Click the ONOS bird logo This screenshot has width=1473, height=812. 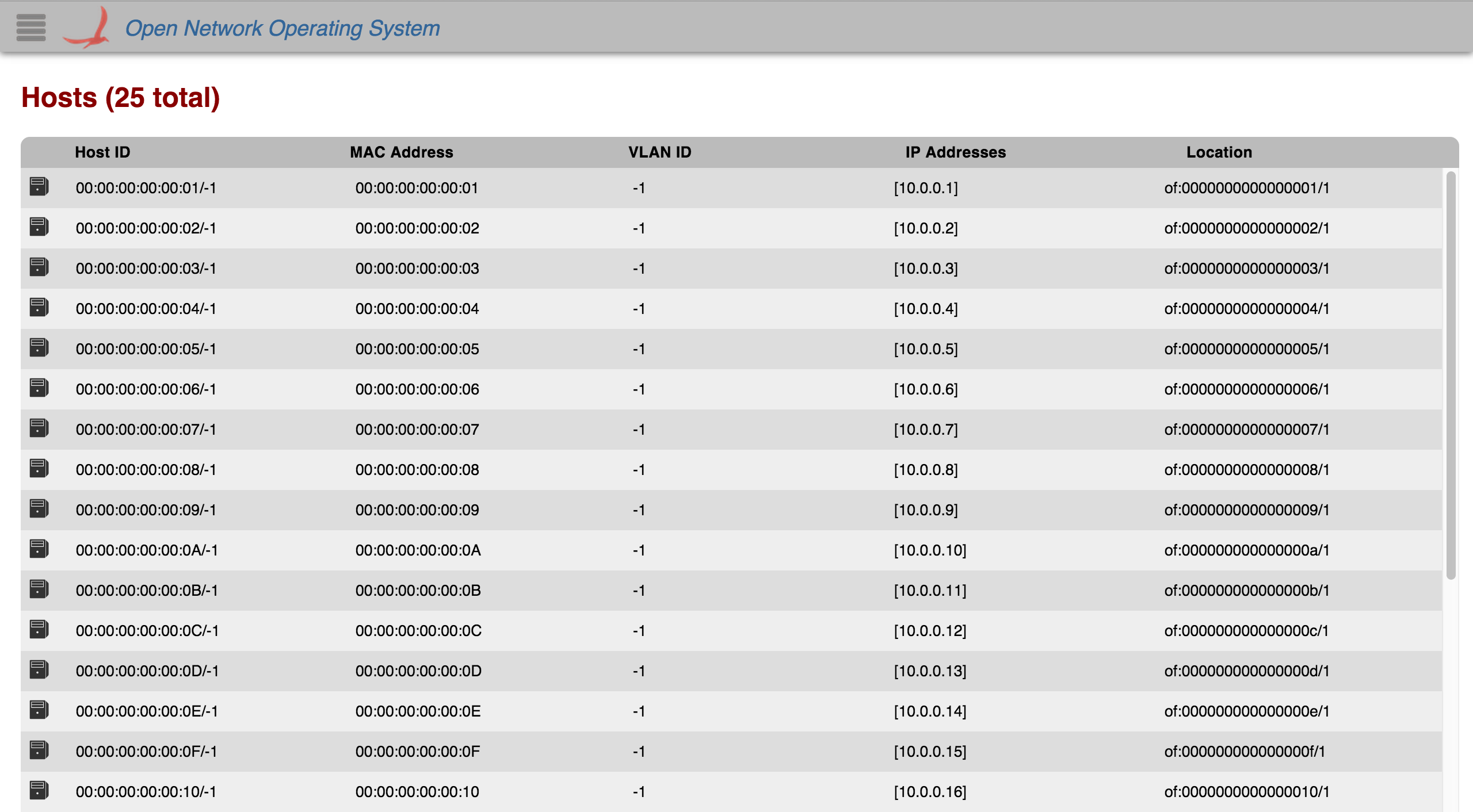pyautogui.click(x=87, y=28)
